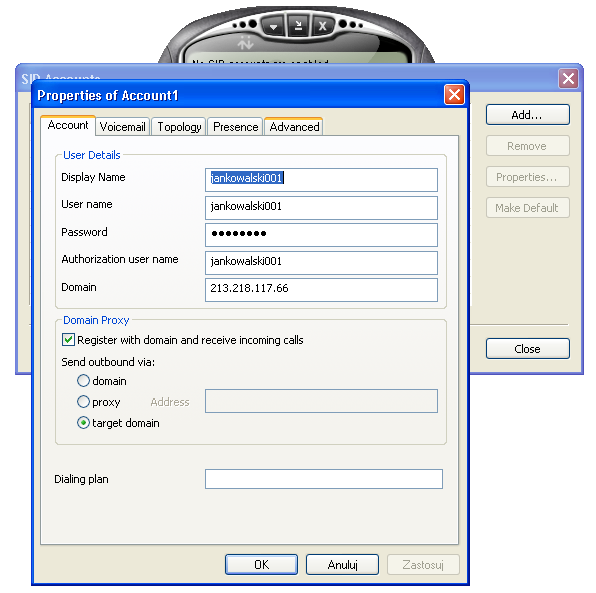Select the proxy outbound radio button
The width and height of the screenshot is (596, 593).
83,401
